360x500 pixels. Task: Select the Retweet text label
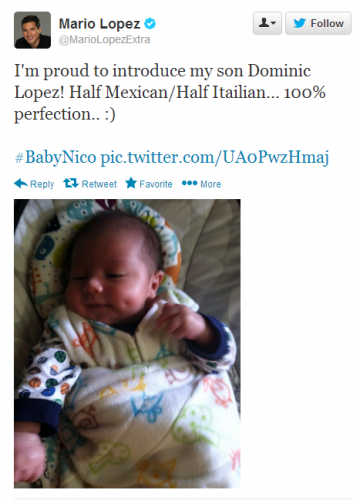click(x=99, y=184)
